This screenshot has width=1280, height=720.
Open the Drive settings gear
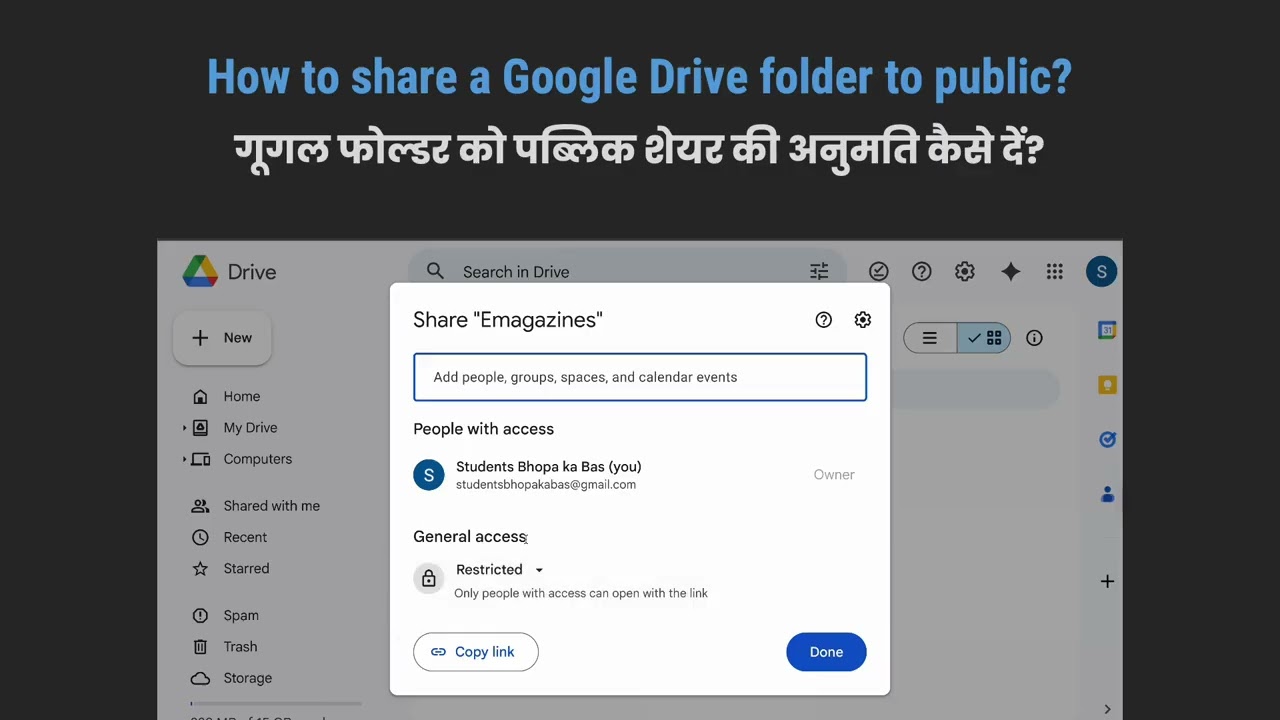tap(965, 271)
